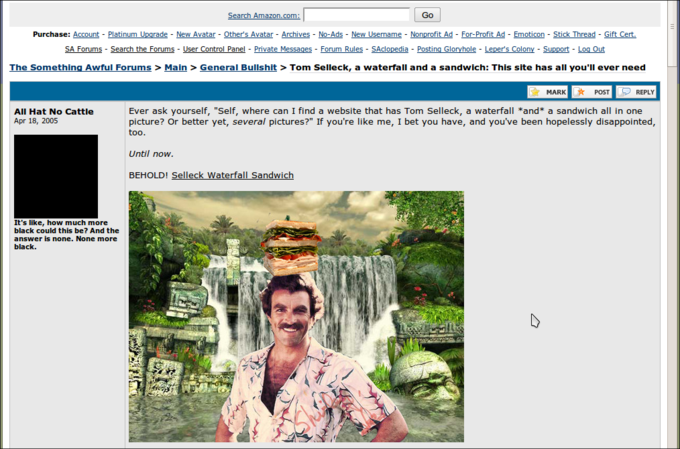Click the 'None more black' avatar caption
Screen dimensions: 680x449
(x=66, y=235)
